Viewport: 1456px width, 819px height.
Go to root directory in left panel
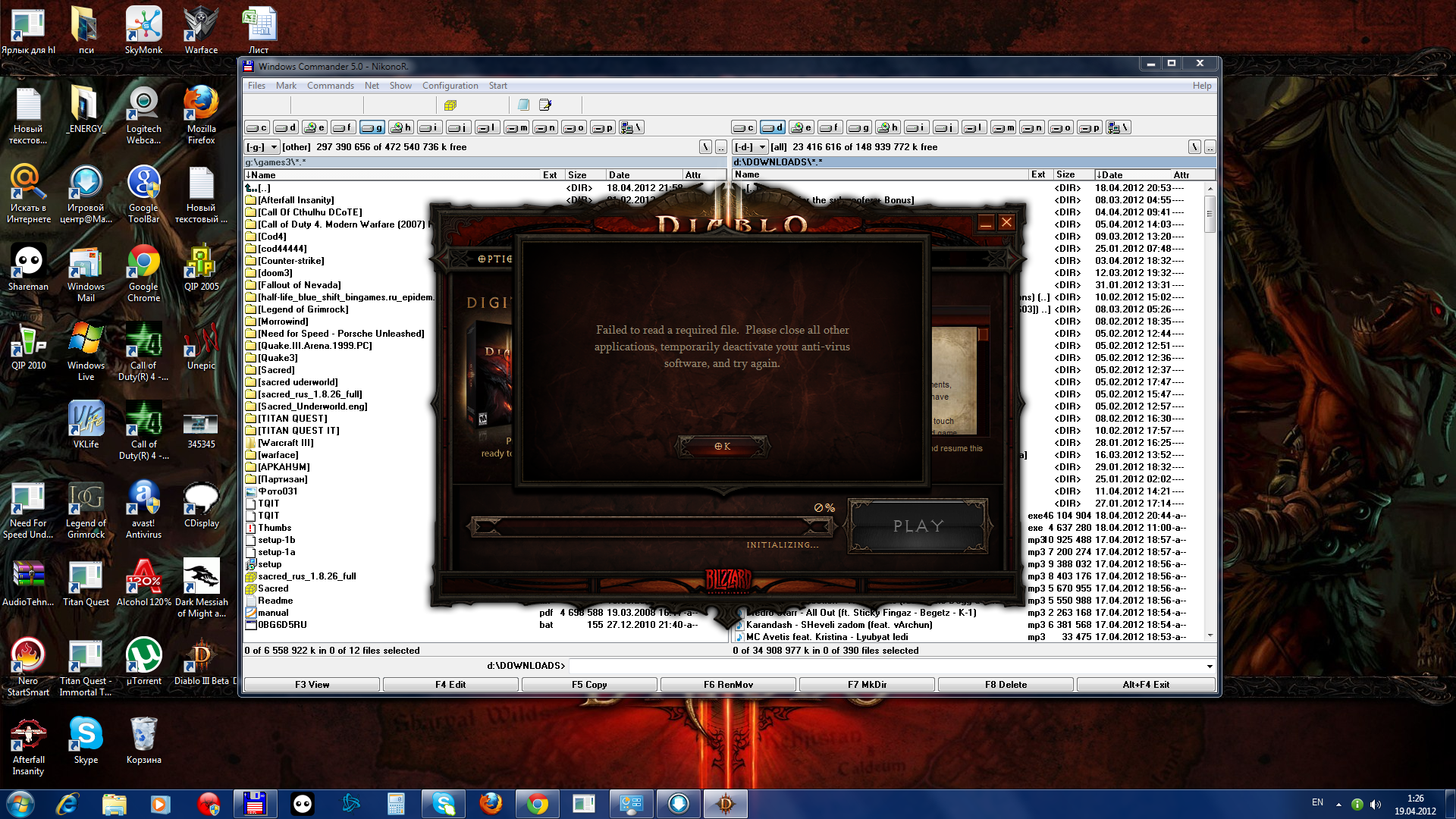[x=706, y=147]
